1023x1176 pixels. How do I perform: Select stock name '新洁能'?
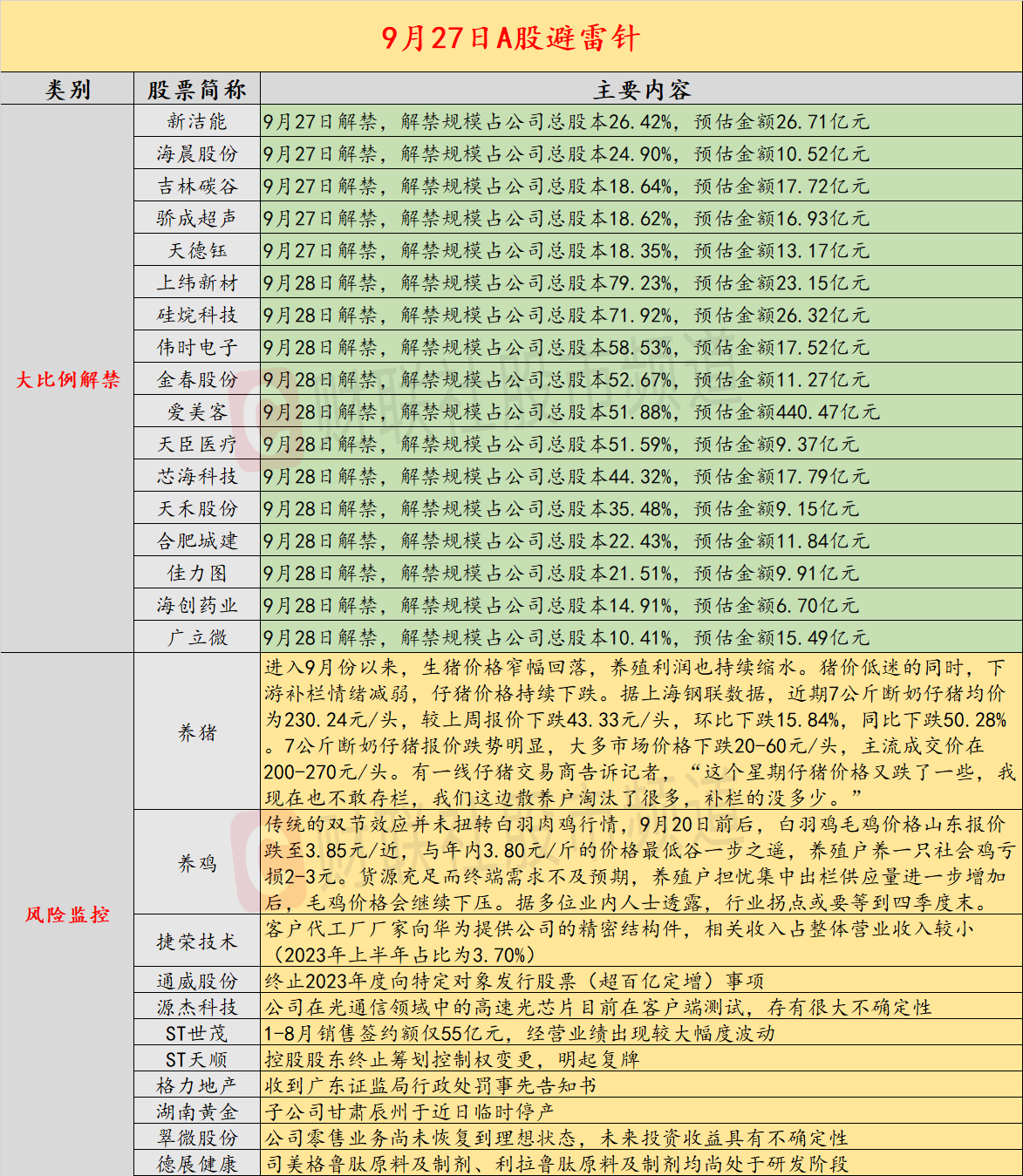point(197,122)
